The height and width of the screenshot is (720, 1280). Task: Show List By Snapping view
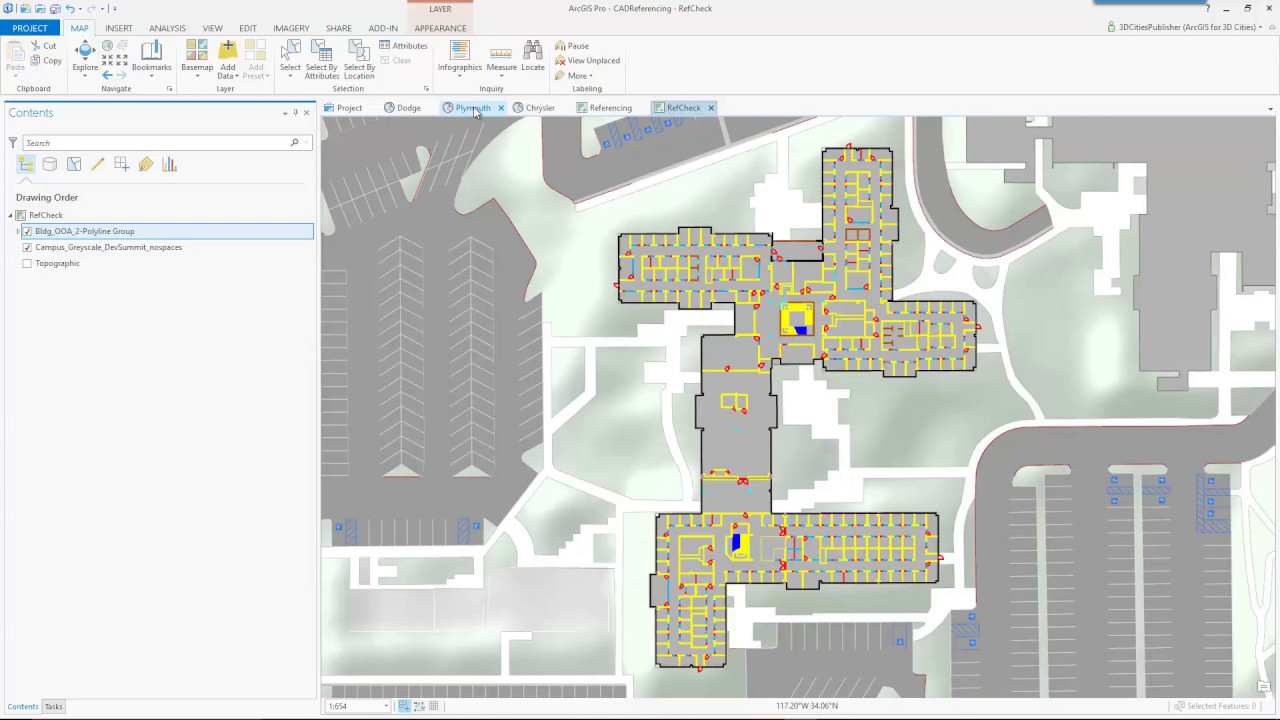[x=122, y=165]
